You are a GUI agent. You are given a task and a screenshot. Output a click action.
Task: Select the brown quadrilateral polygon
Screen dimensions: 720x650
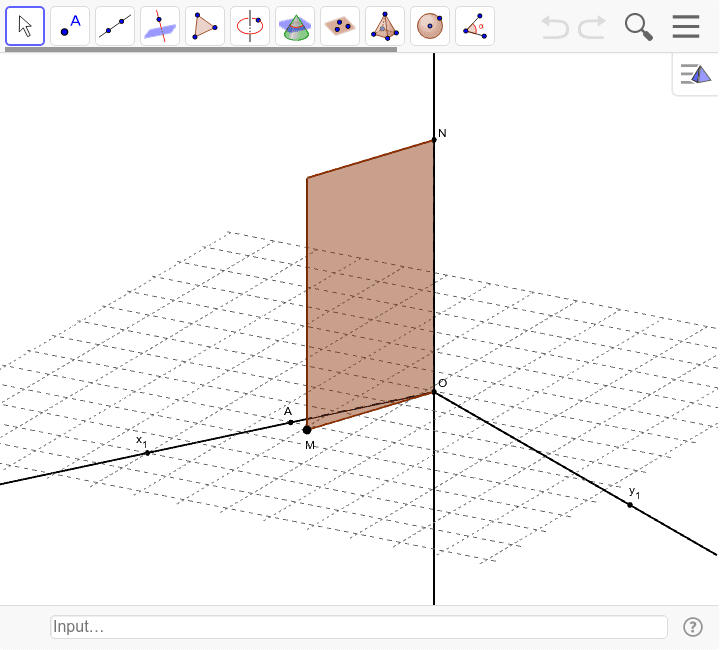[x=370, y=285]
